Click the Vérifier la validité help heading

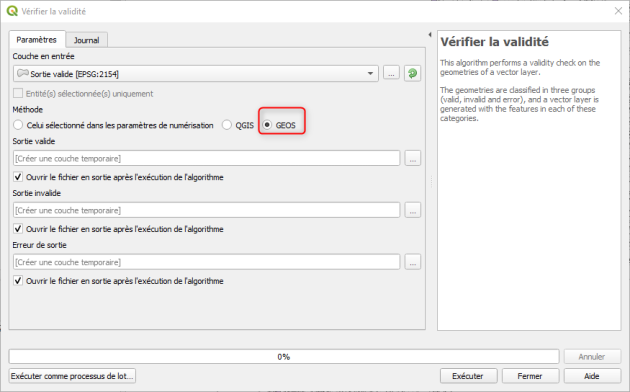point(495,42)
